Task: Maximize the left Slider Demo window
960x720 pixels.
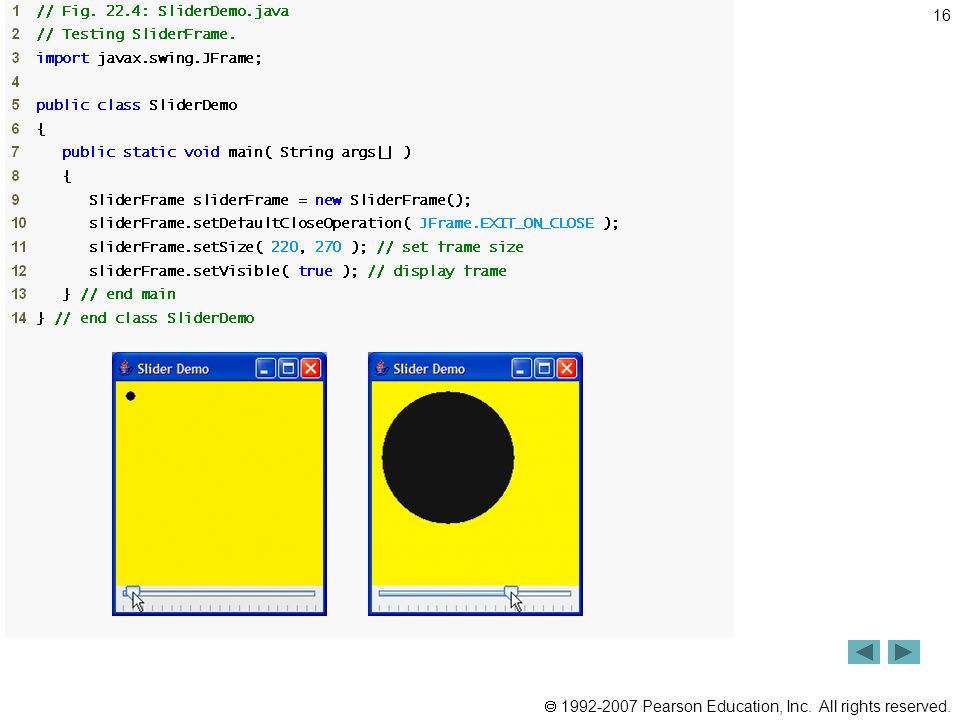Action: pos(288,369)
